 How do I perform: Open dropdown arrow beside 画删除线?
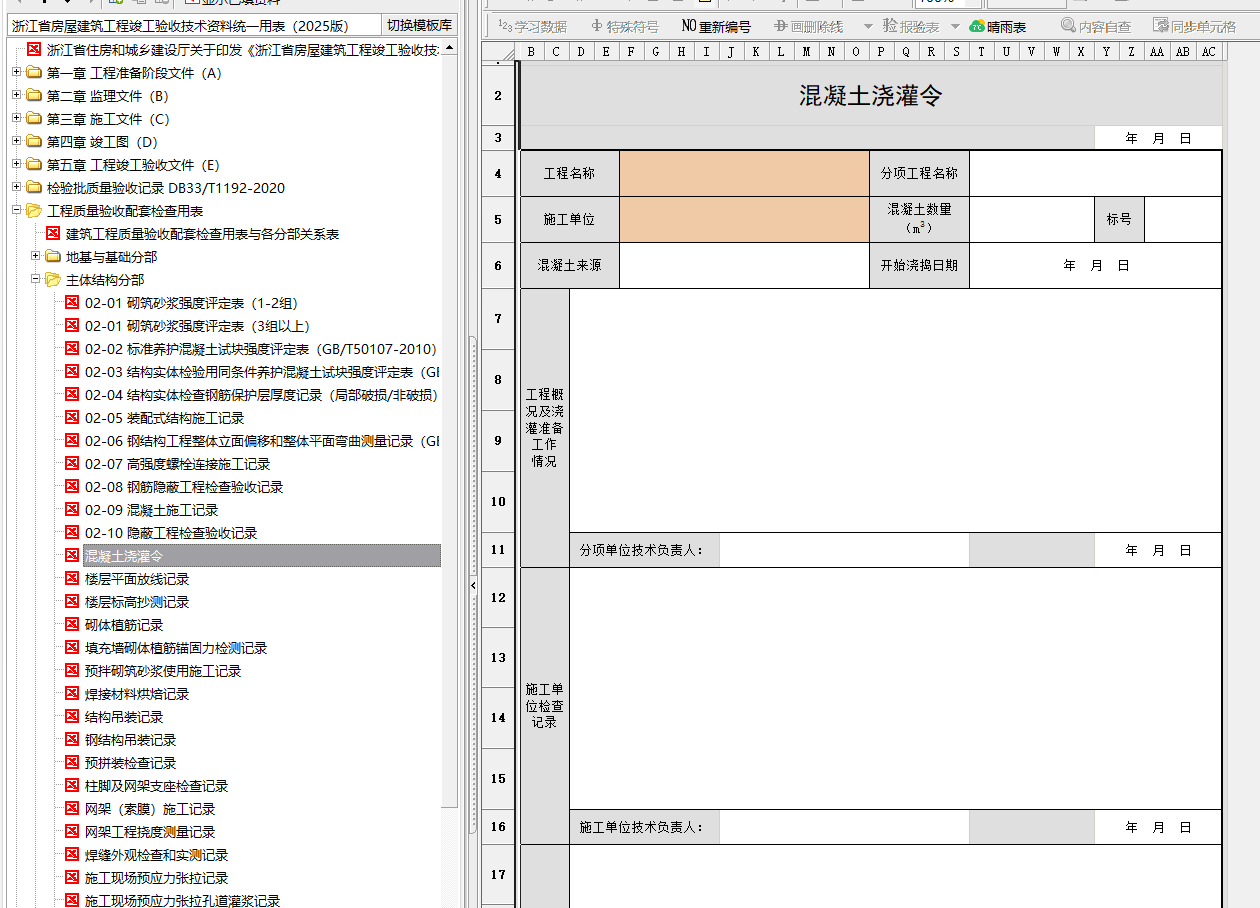coord(867,26)
